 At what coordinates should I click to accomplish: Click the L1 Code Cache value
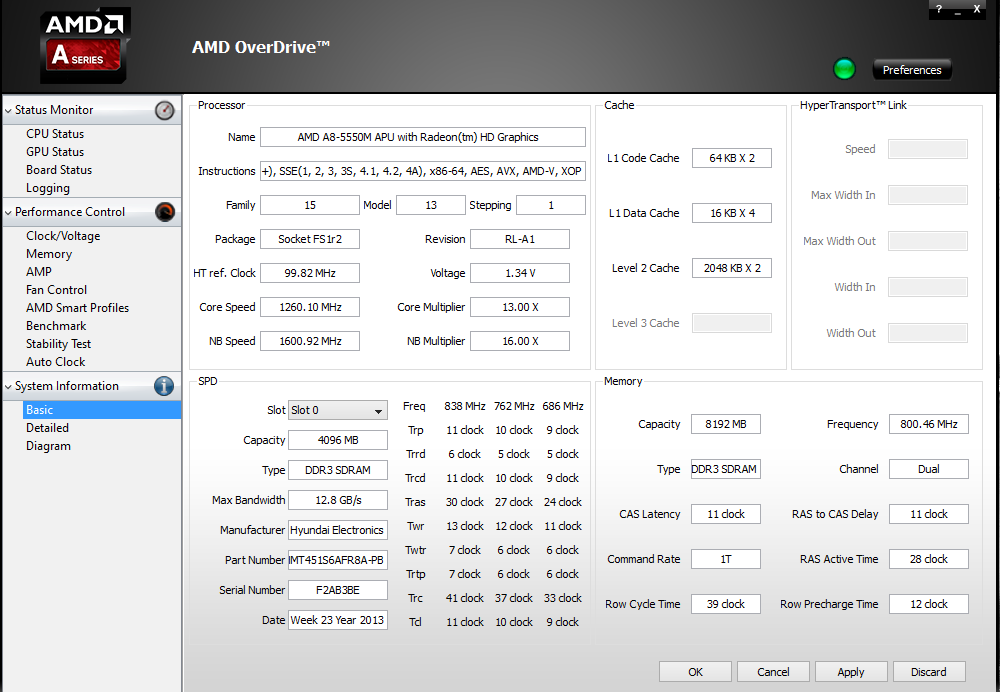[x=732, y=158]
